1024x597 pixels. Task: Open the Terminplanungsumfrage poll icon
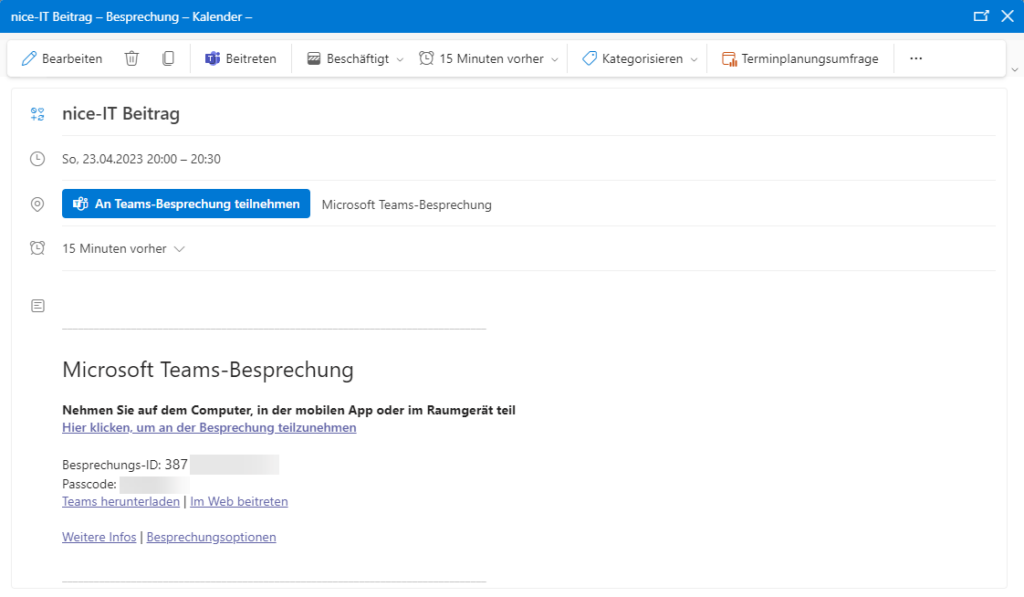[729, 59]
